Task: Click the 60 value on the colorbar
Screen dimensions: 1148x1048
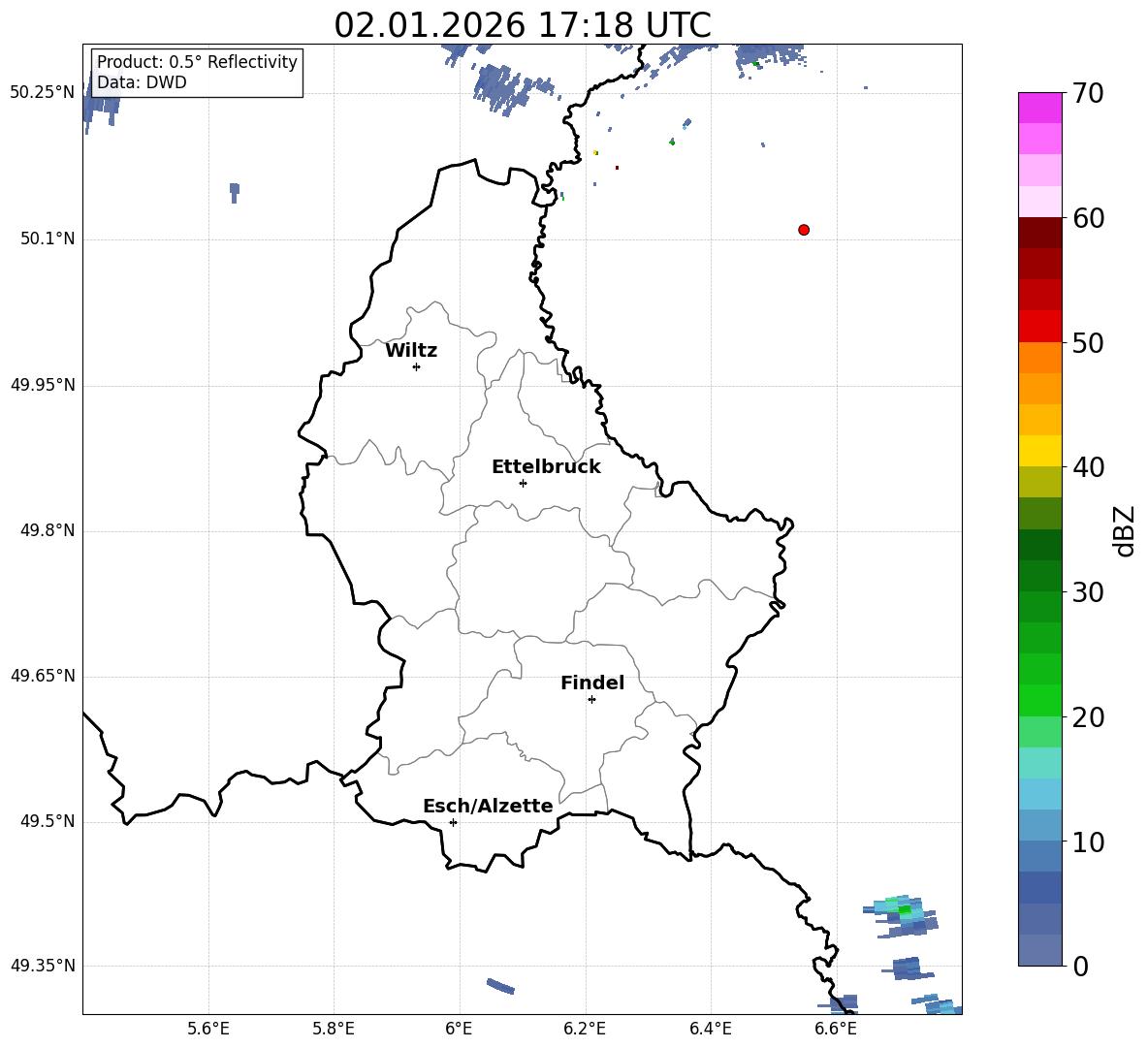Action: (1088, 218)
